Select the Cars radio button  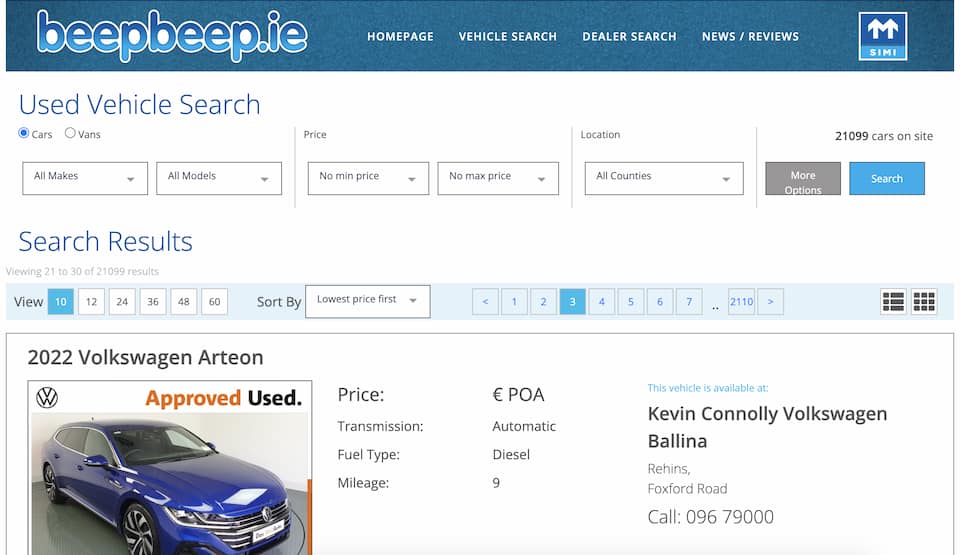pyautogui.click(x=24, y=133)
